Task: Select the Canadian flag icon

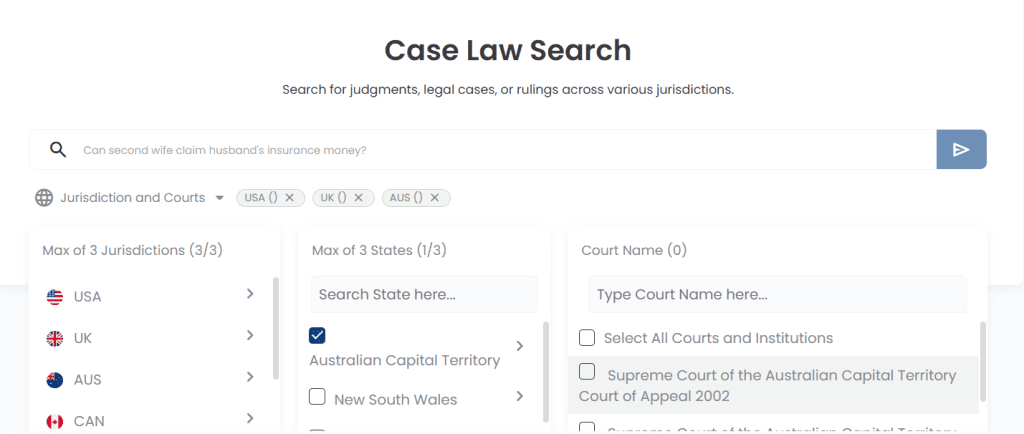Action: coord(55,422)
